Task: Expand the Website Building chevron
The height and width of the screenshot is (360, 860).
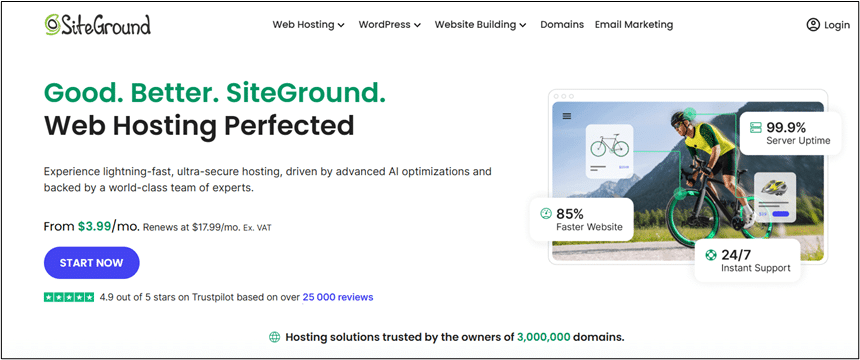Action: pos(523,25)
